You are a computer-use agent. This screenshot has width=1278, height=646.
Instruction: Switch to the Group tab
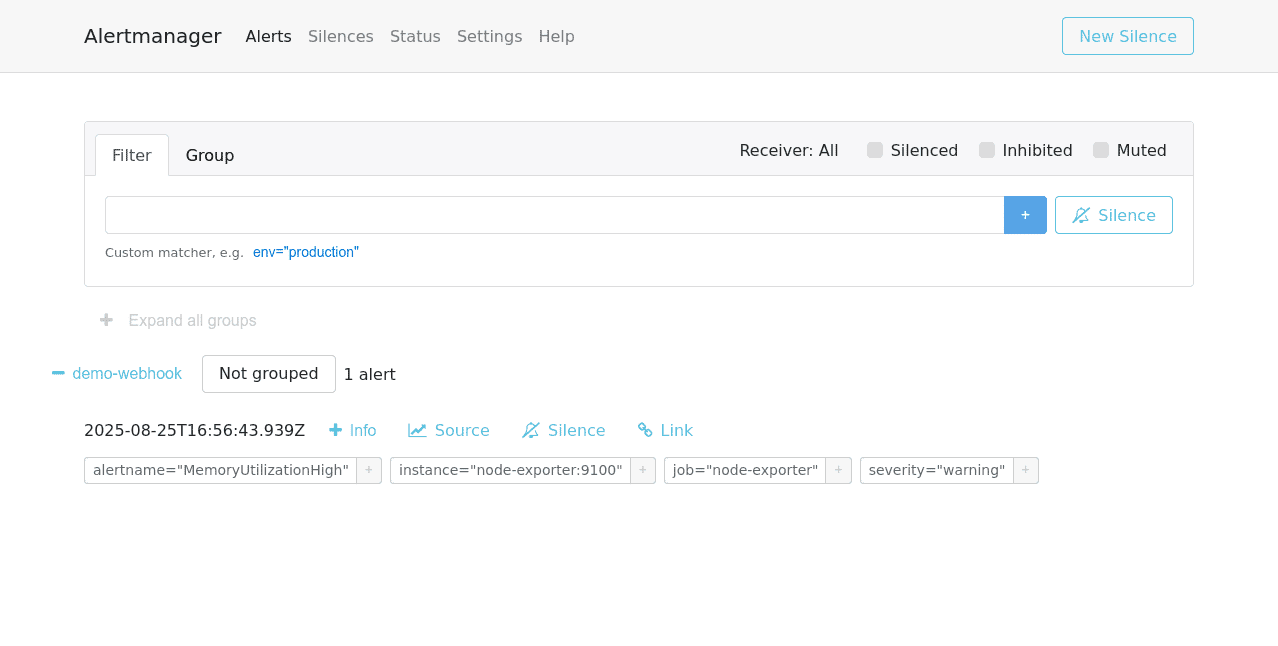209,155
